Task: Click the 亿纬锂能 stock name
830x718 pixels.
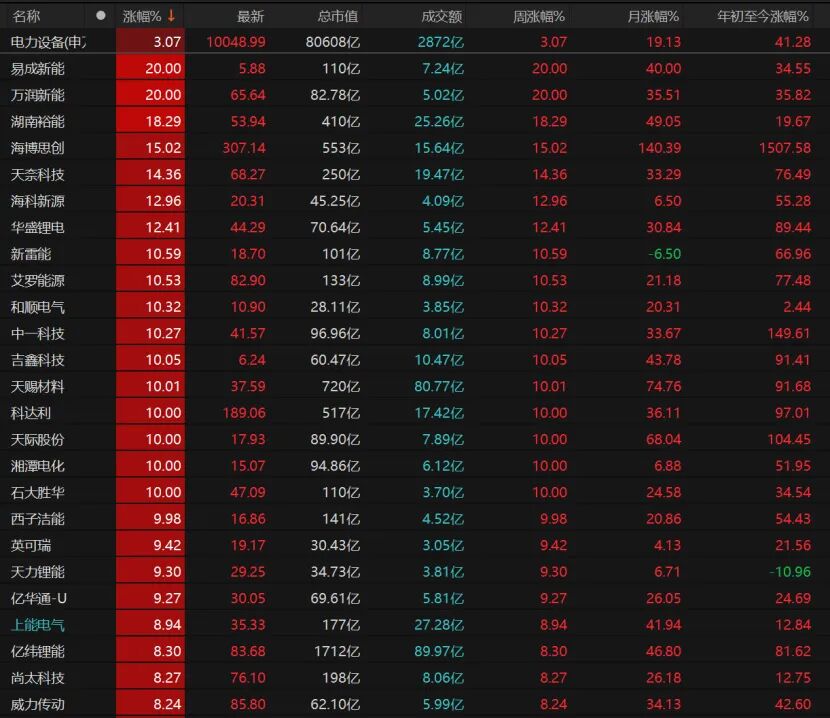Action: (38, 651)
